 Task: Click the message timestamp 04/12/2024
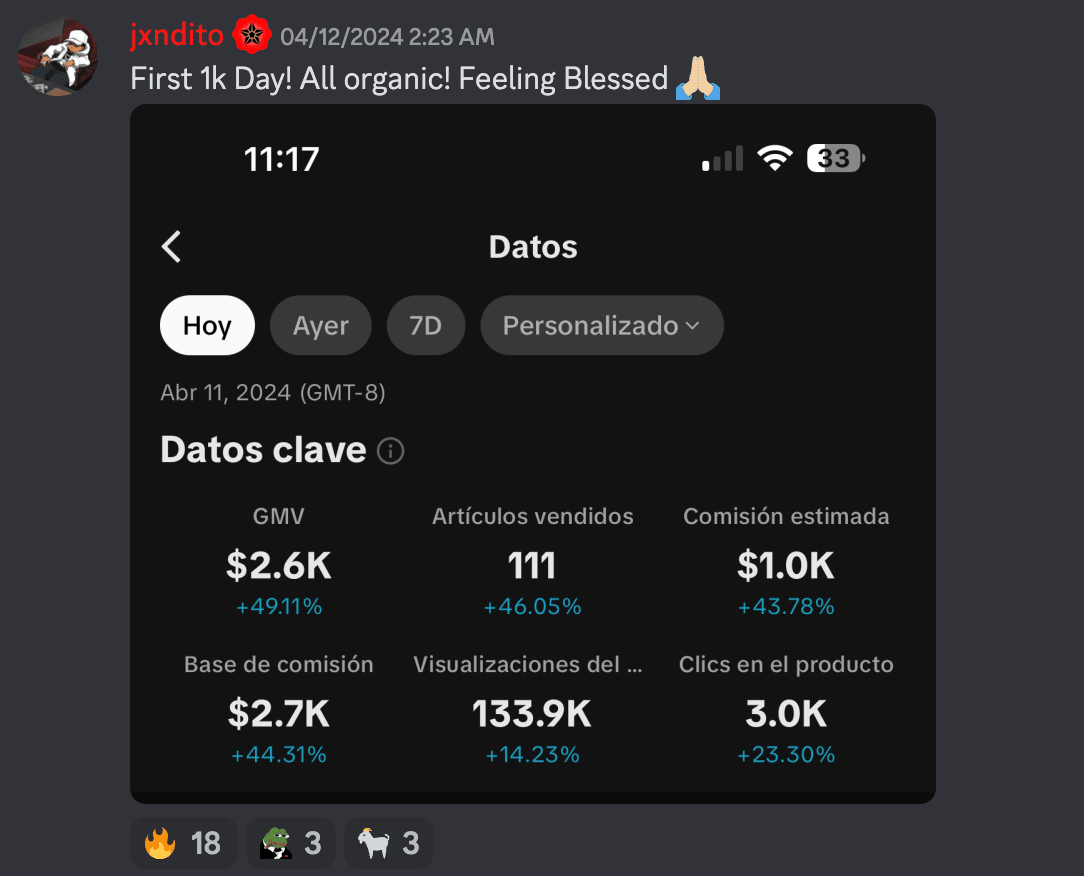tap(387, 38)
